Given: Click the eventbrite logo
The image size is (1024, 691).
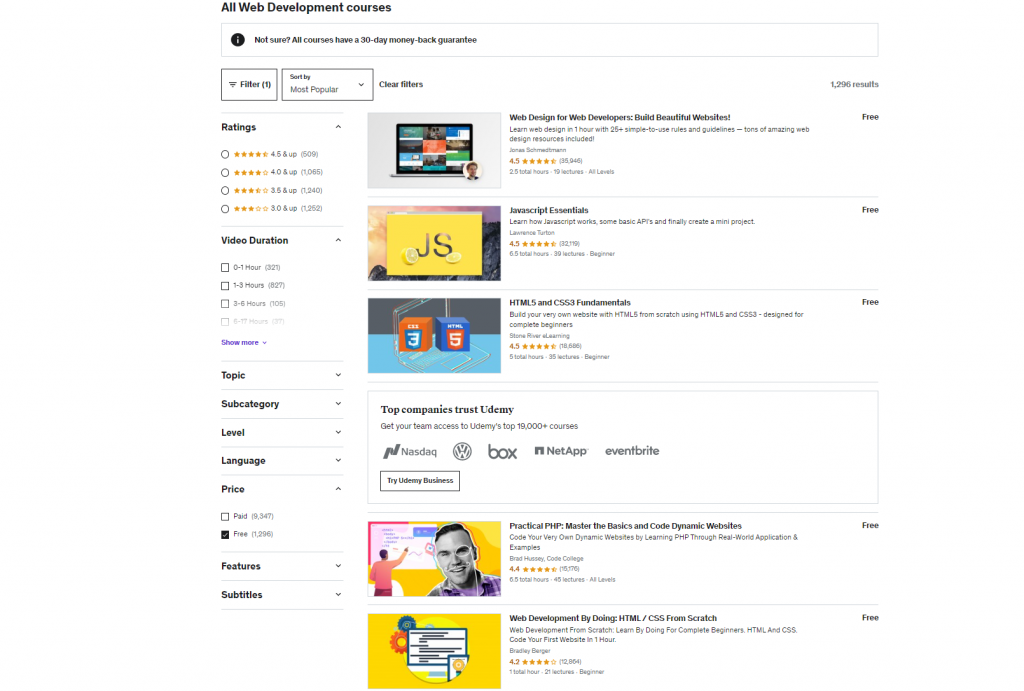Looking at the screenshot, I should coord(632,451).
